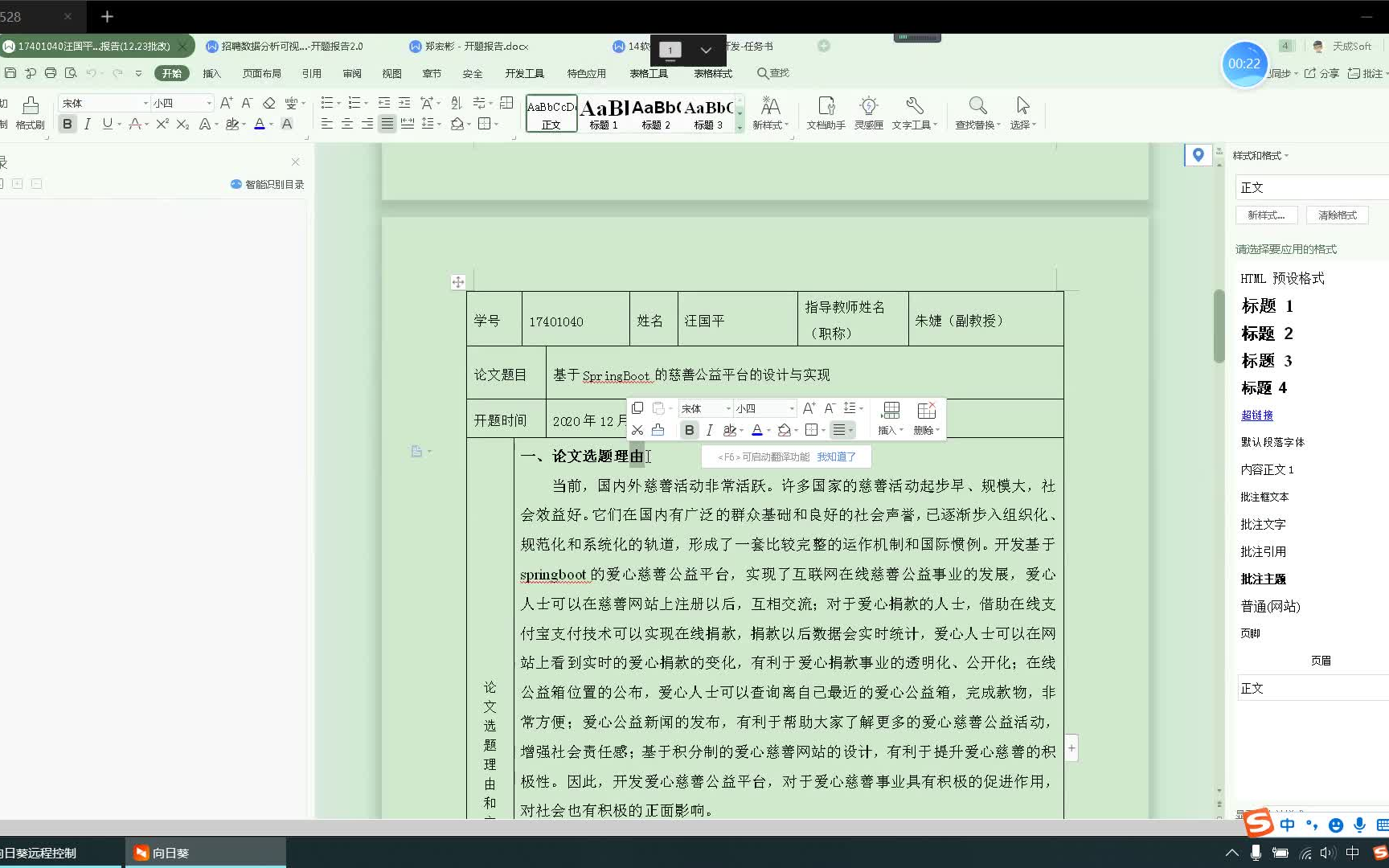
Task: Click the Cut scissors icon in the mini toolbar
Action: pyautogui.click(x=637, y=430)
